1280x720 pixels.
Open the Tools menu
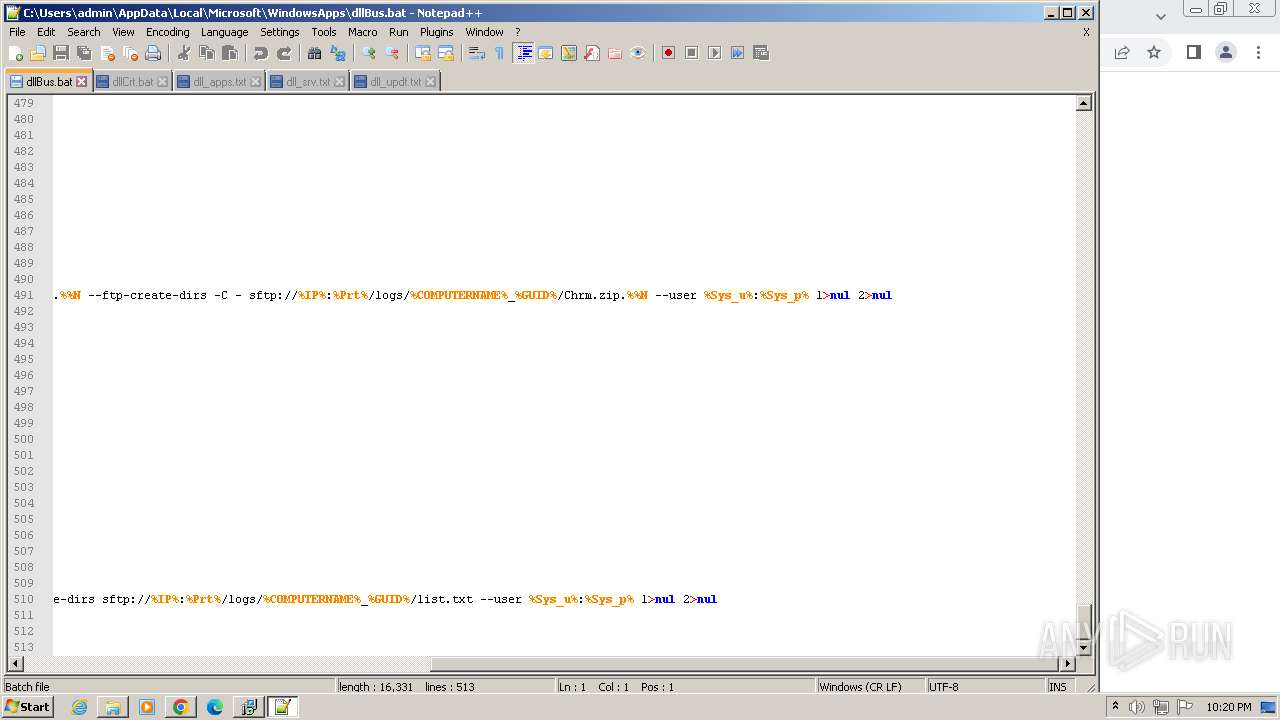(x=324, y=32)
